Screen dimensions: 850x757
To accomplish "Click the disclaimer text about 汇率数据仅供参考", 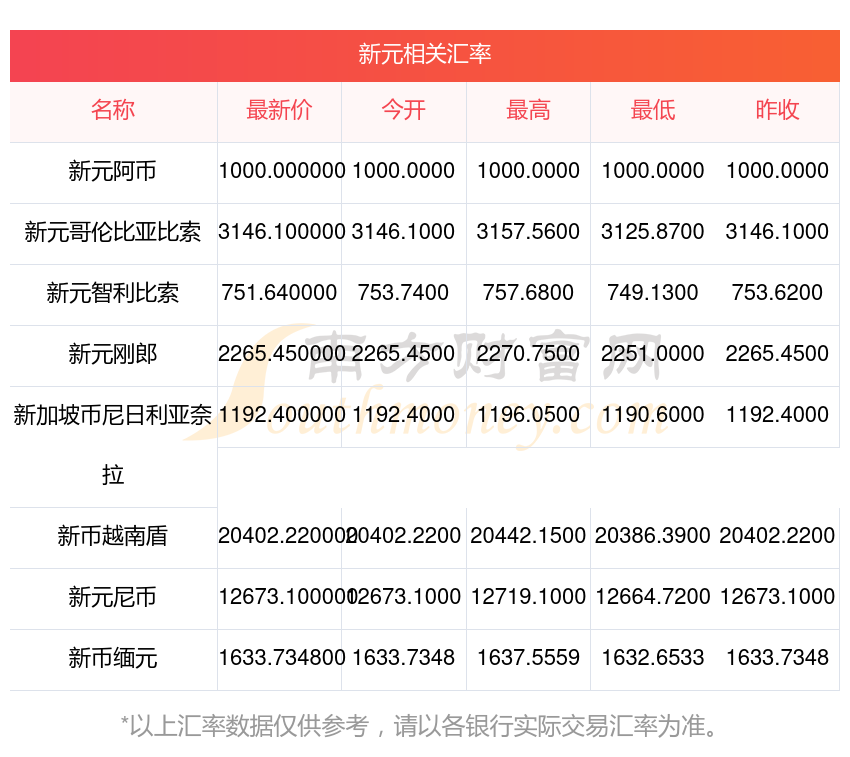I will (x=420, y=726).
